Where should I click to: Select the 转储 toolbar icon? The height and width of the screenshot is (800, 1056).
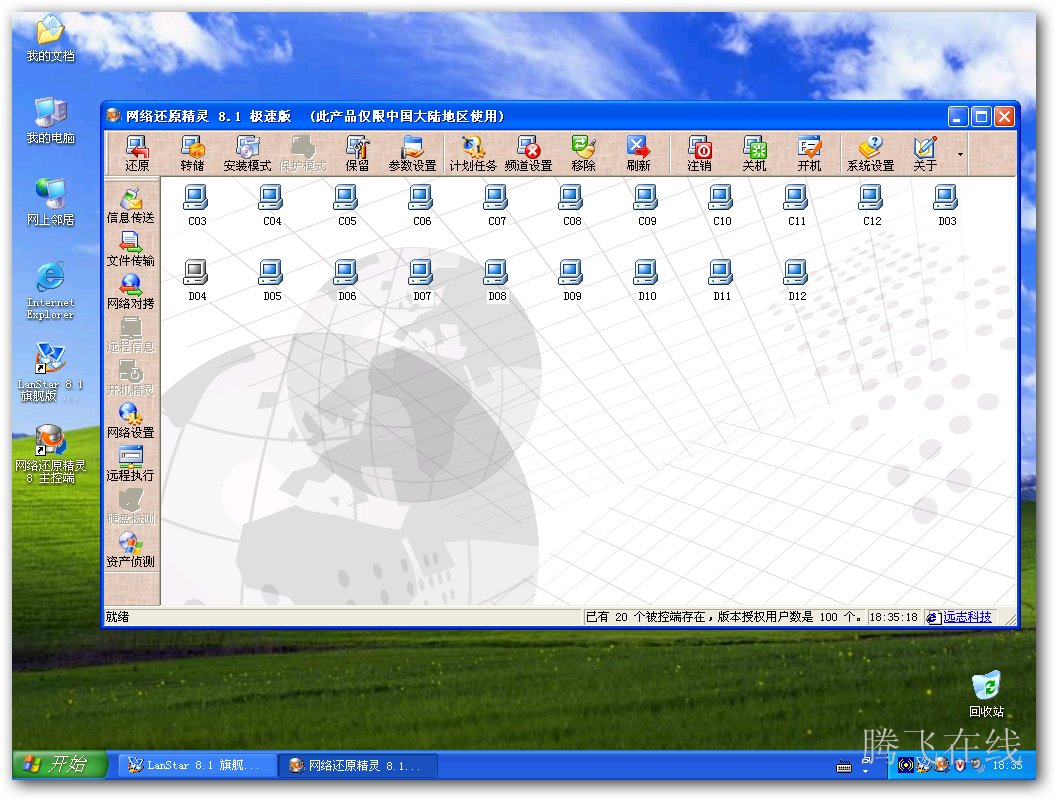(x=192, y=154)
